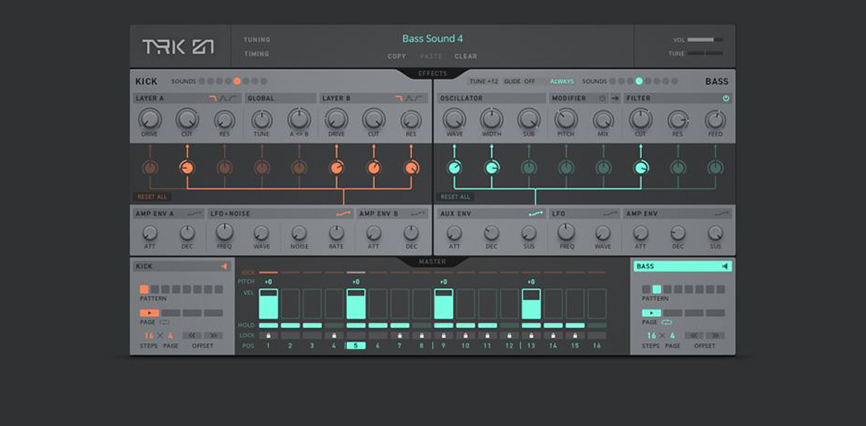
Task: Open the EFFECTS tab
Action: (x=432, y=73)
